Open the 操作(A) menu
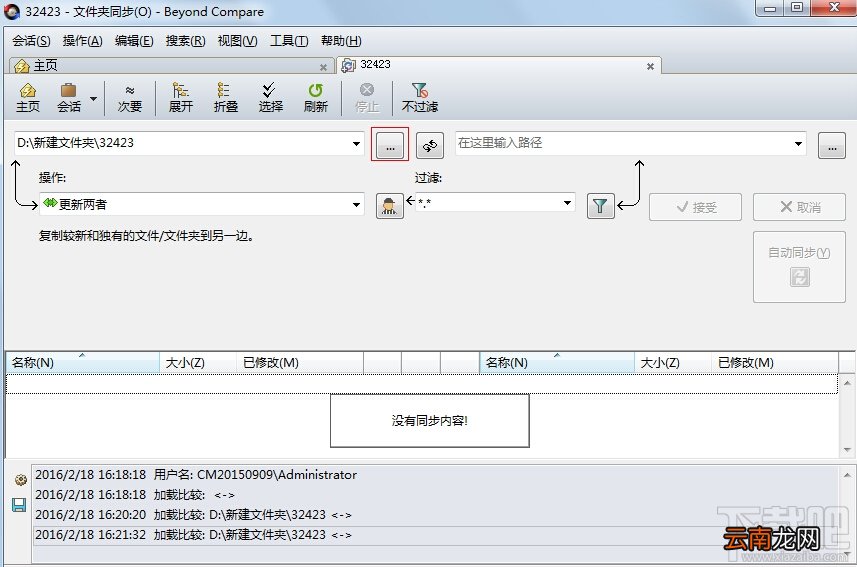The height and width of the screenshot is (567, 857). 83,41
